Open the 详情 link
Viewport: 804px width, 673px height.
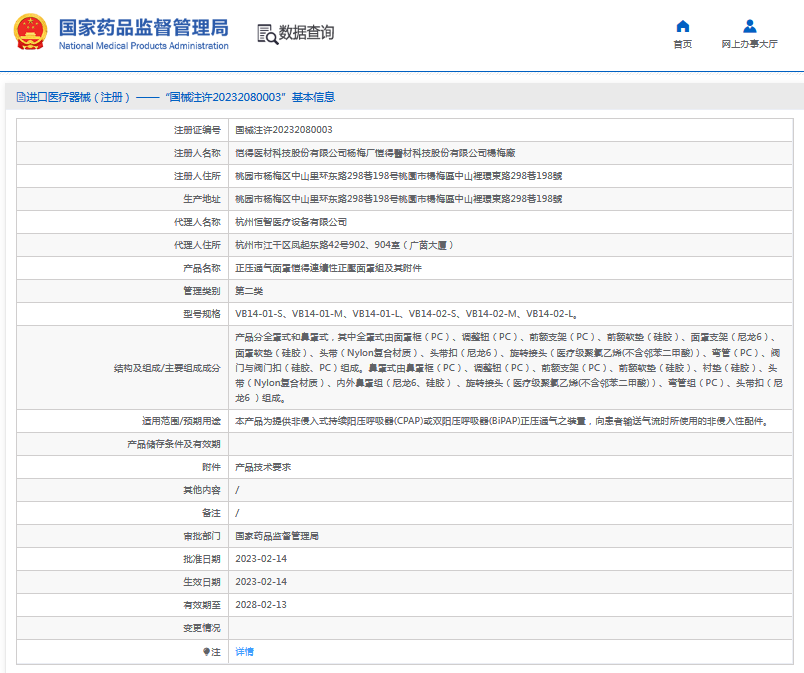pos(245,651)
